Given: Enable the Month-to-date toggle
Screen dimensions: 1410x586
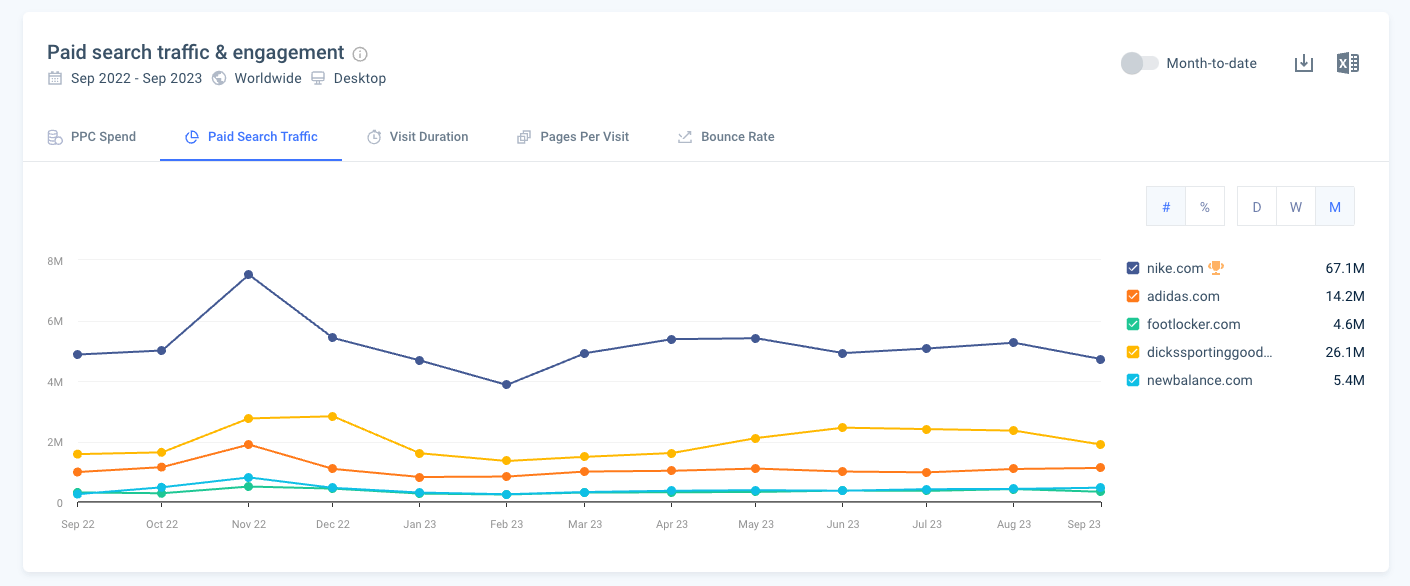Looking at the screenshot, I should 1138,63.
